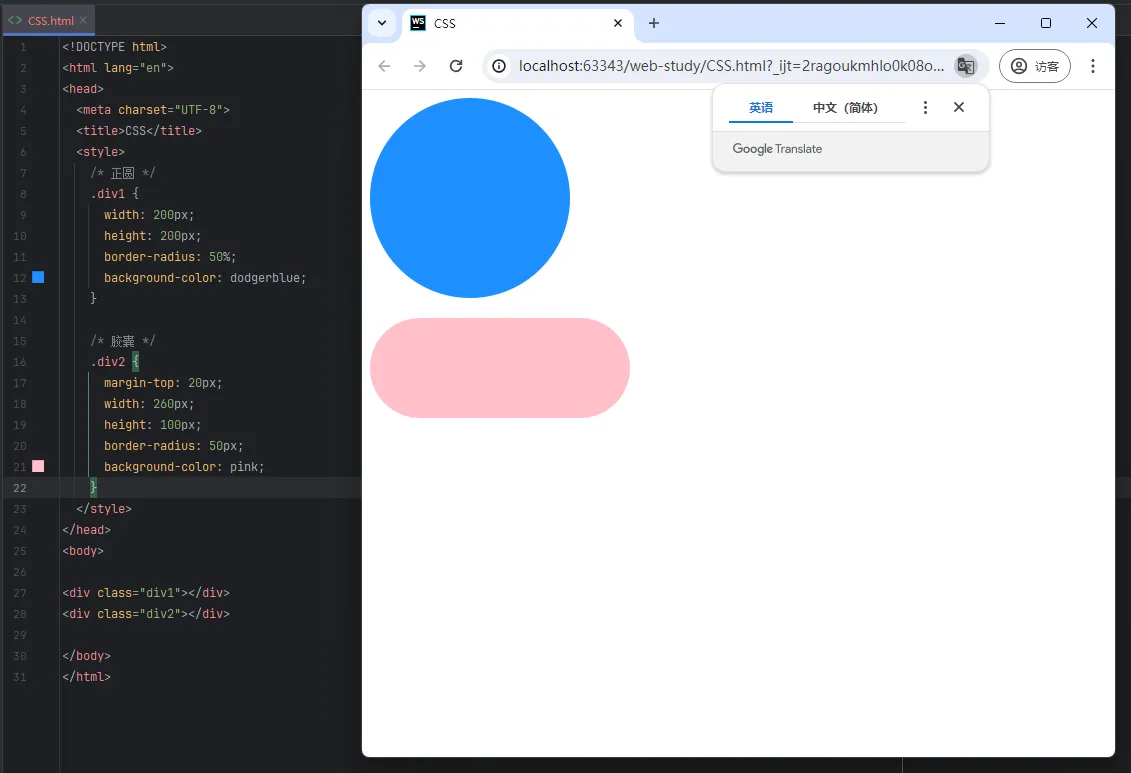The image size is (1131, 773).
Task: Open translate options three-dot menu
Action: (x=925, y=108)
